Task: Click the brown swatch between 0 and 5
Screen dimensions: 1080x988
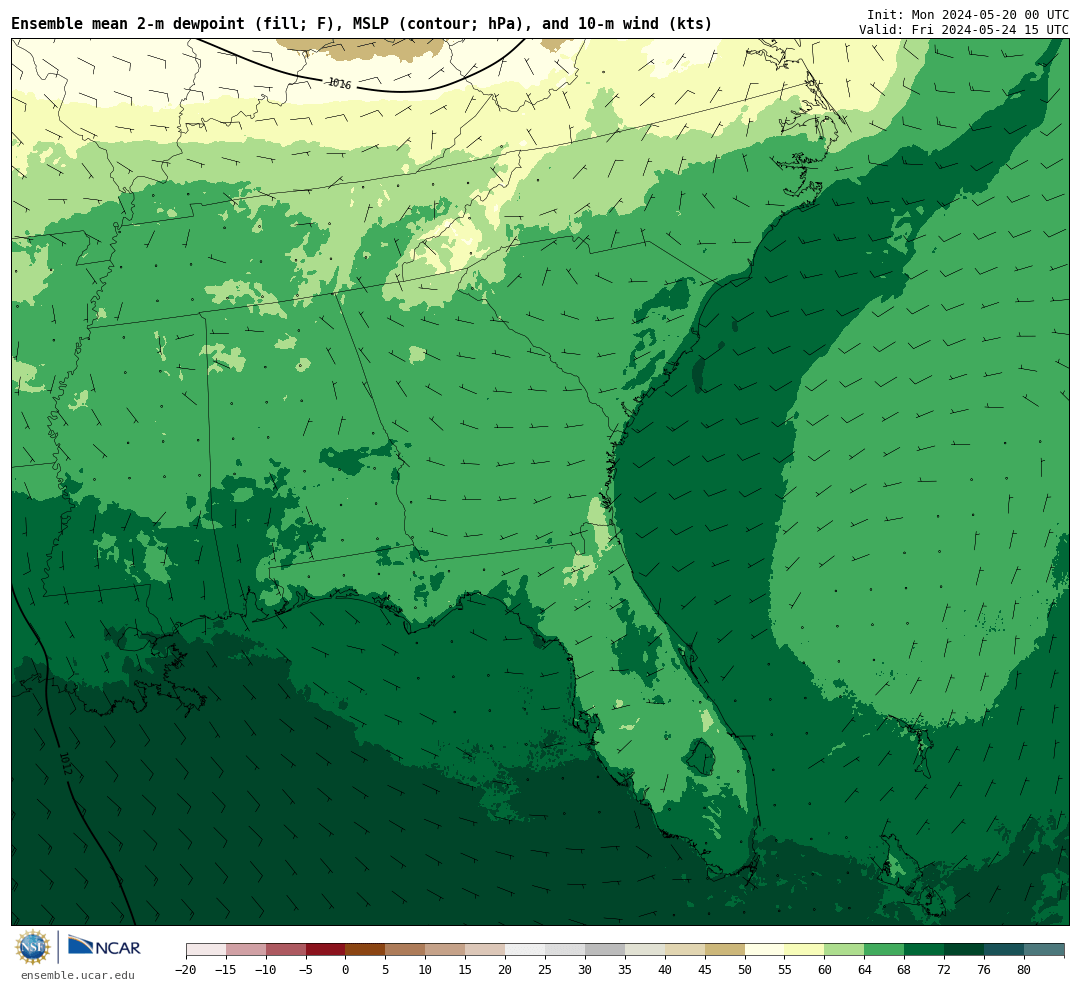Action: point(366,950)
